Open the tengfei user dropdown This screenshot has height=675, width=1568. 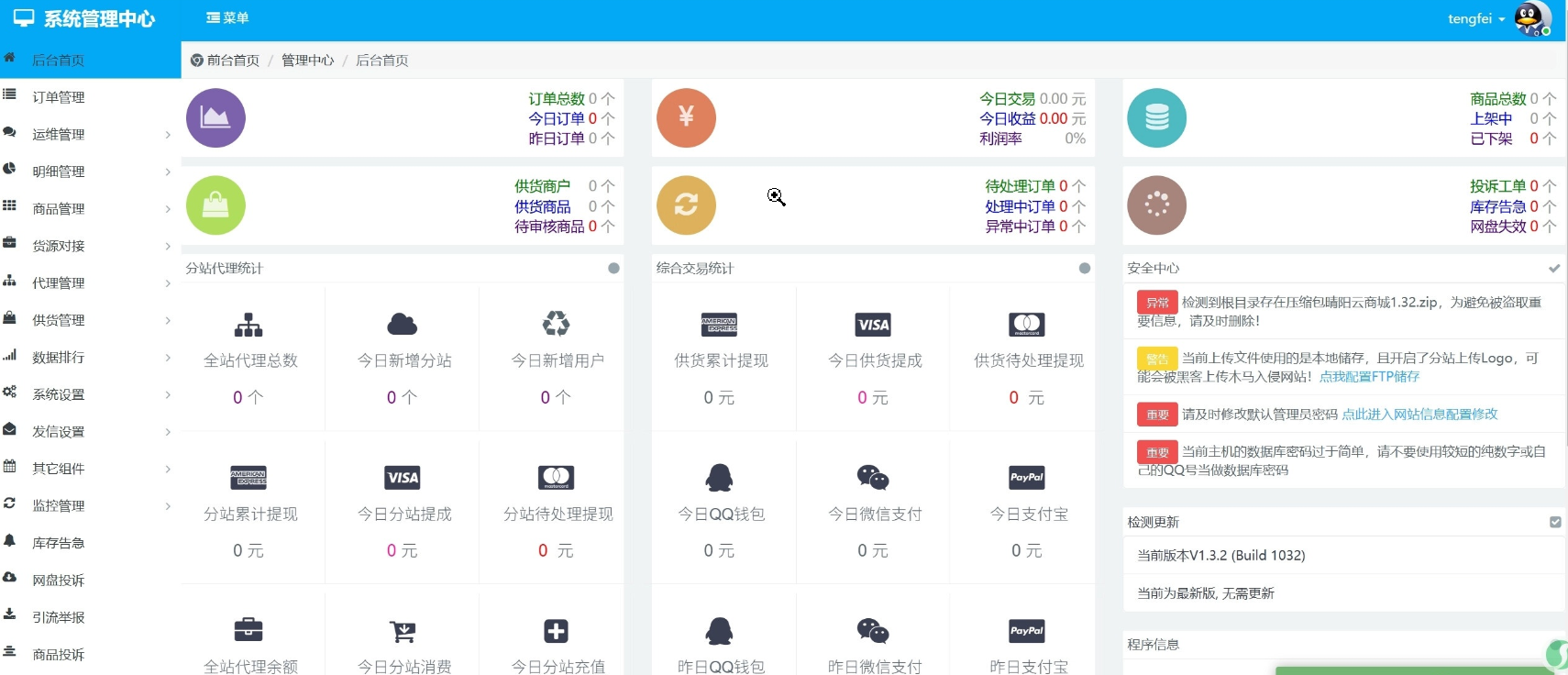1476,18
